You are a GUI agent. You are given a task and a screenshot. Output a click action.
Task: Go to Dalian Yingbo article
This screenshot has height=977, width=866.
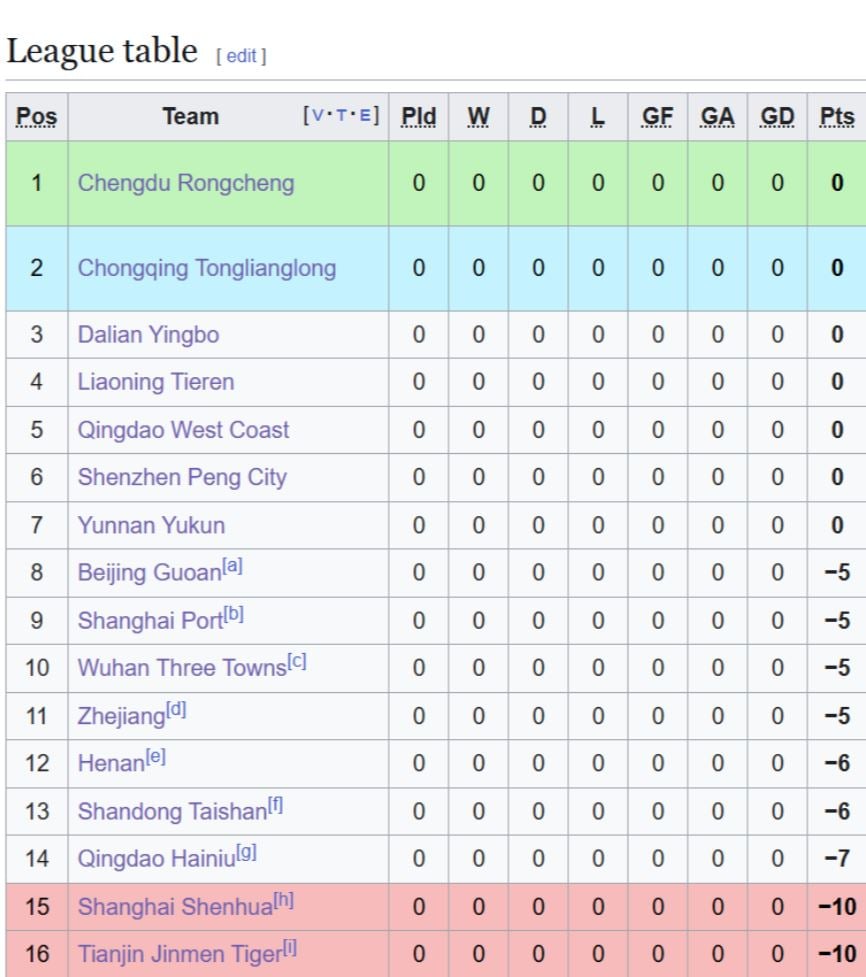[148, 334]
